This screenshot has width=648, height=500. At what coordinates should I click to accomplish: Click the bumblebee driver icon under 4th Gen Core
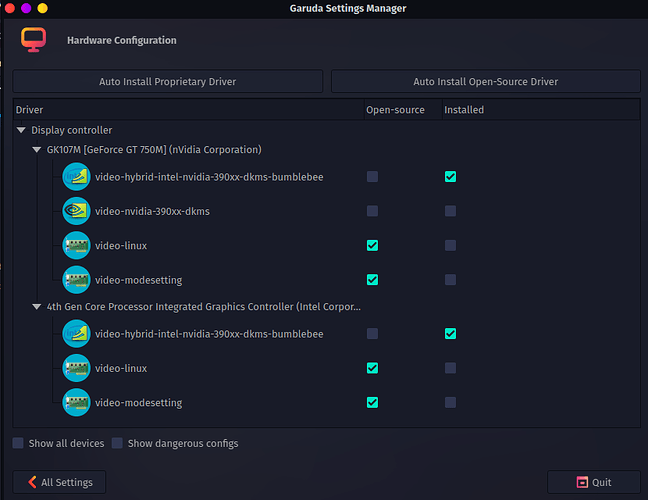pos(76,334)
